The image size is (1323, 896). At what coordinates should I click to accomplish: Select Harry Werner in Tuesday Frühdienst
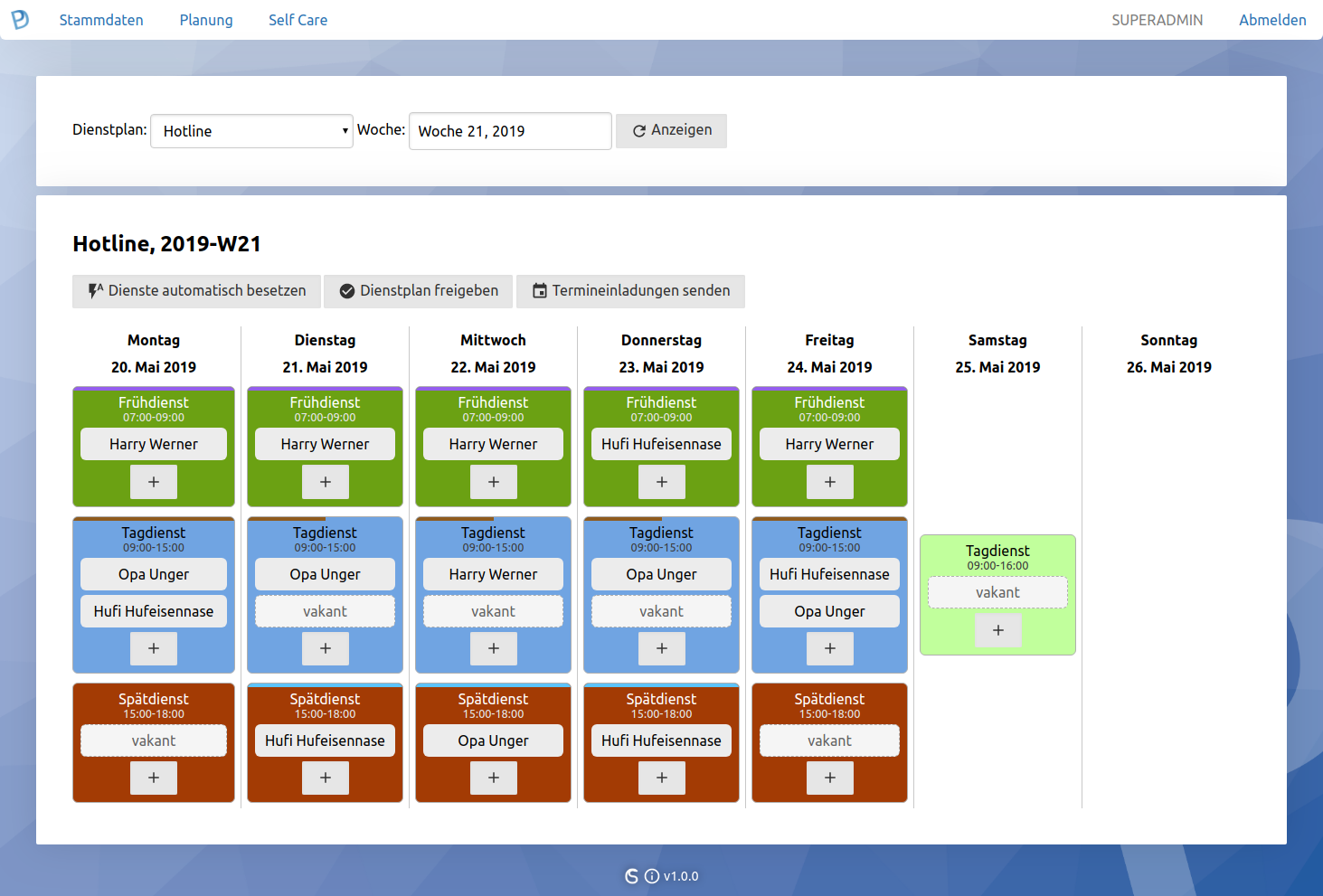click(x=326, y=444)
